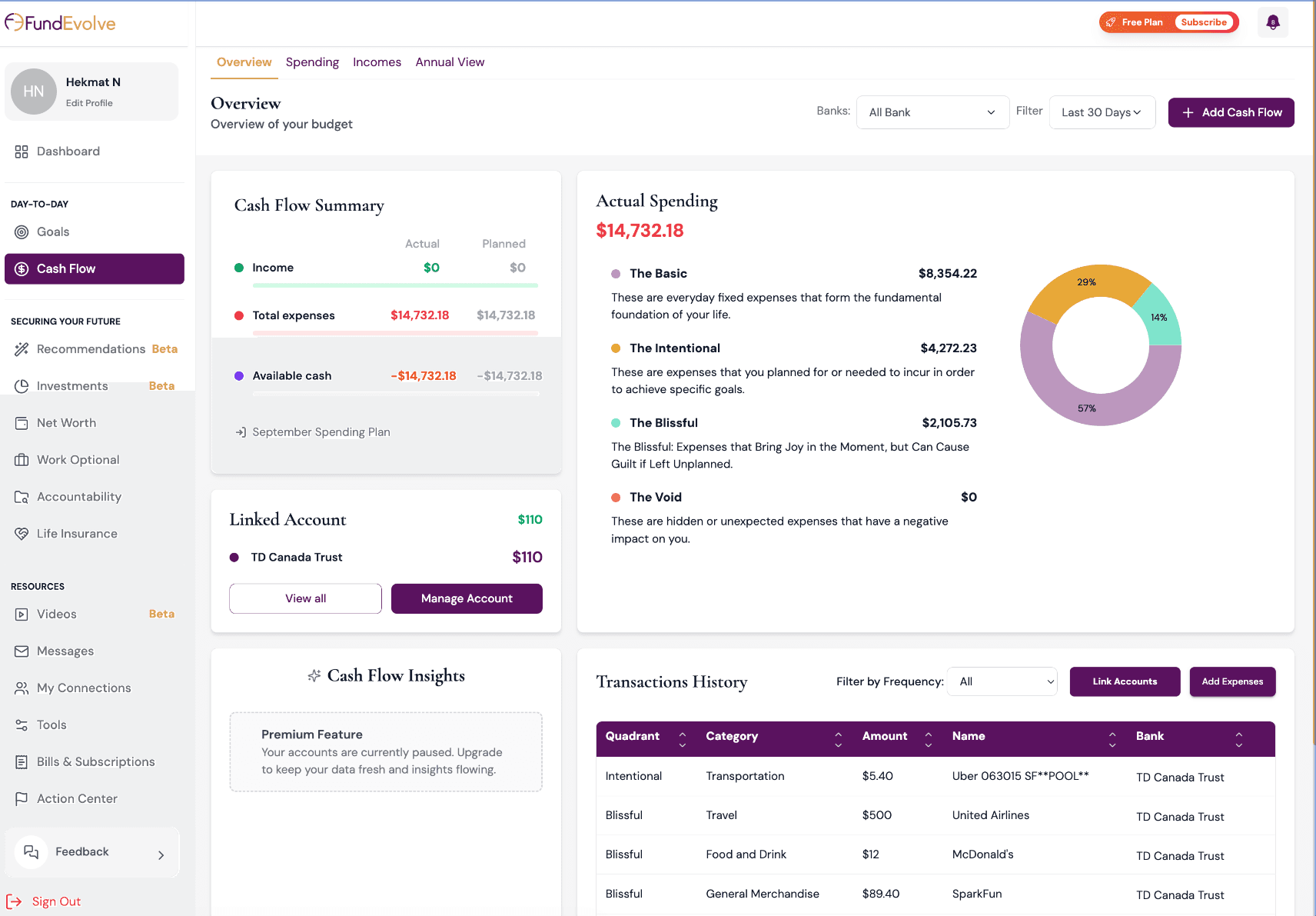Viewport: 1316px width, 916px height.
Task: Click The Void spending category heading
Action: (x=656, y=498)
